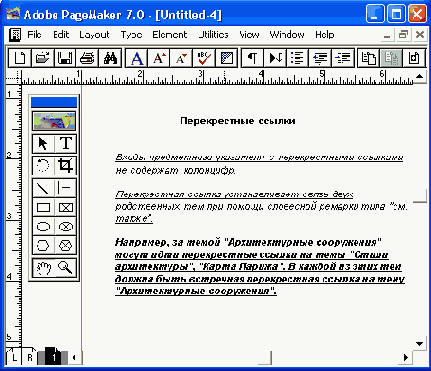Select the Hand tool
The width and height of the screenshot is (431, 371).
[x=43, y=268]
